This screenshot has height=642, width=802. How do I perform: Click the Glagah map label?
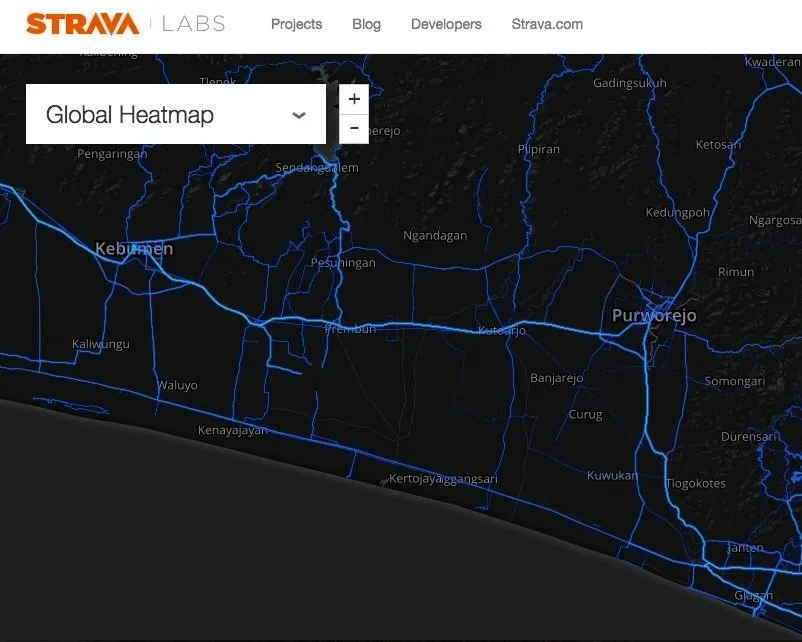click(x=754, y=595)
